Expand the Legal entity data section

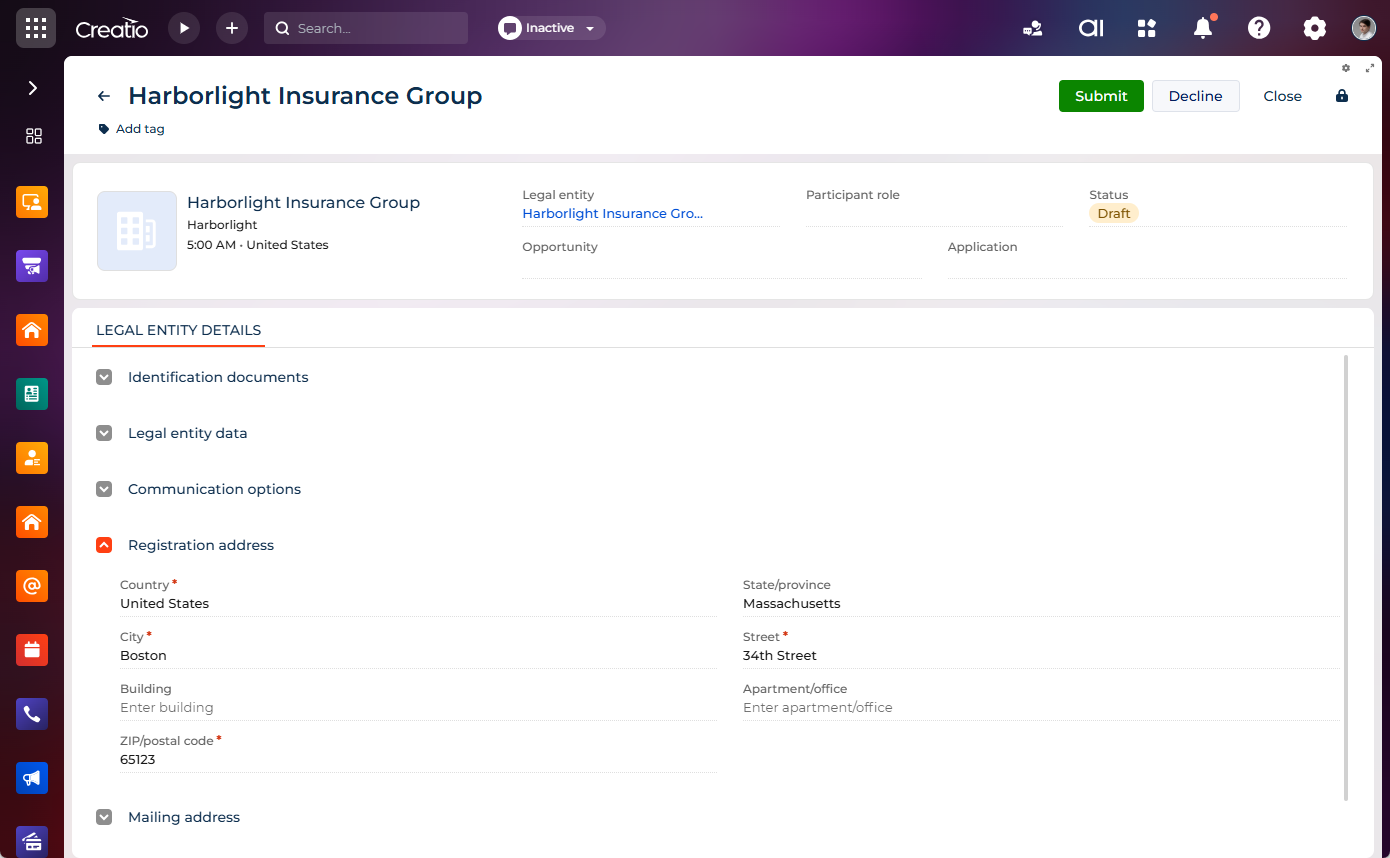tap(104, 433)
